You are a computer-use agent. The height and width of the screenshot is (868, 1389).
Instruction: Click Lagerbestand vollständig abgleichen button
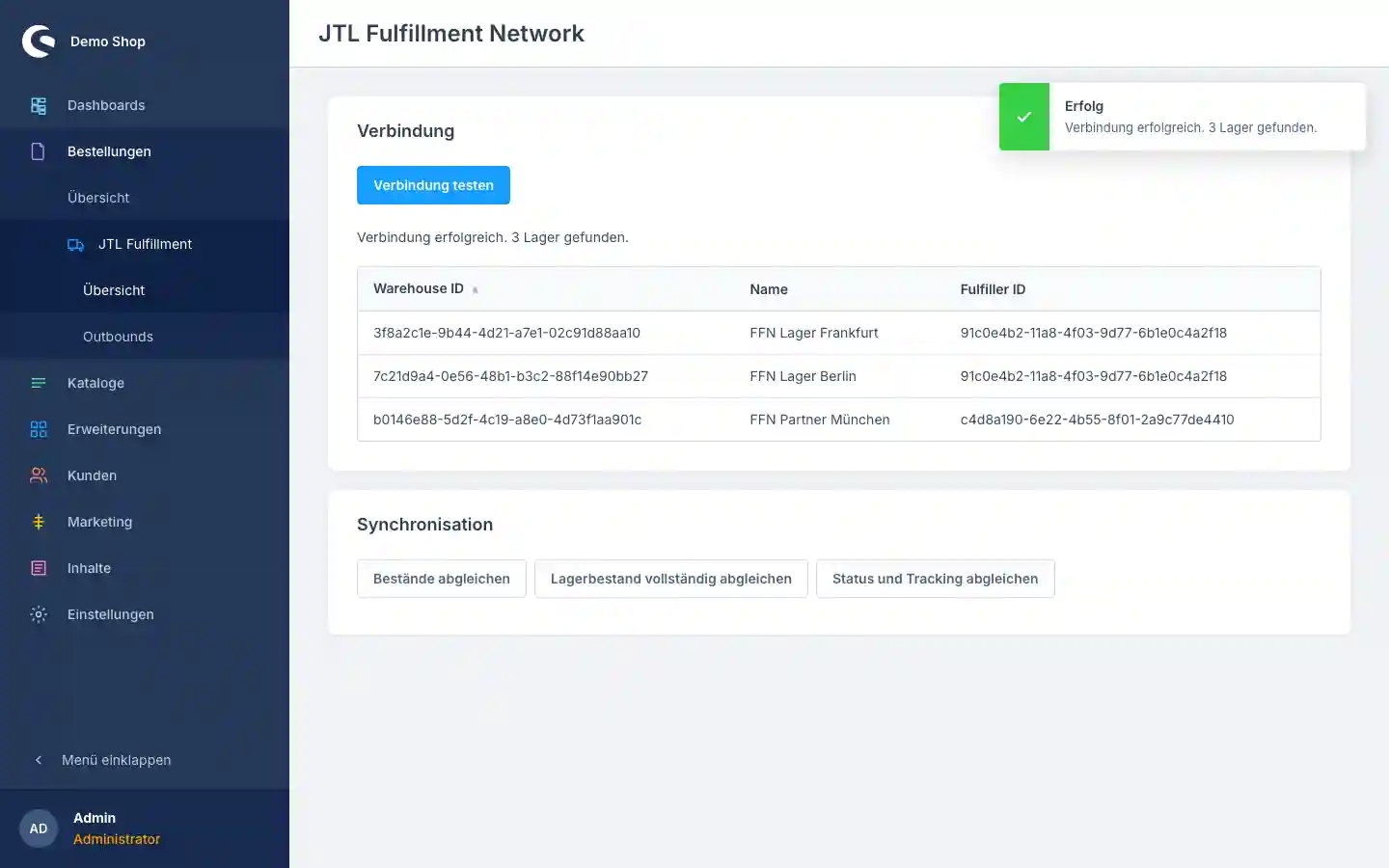[671, 579]
